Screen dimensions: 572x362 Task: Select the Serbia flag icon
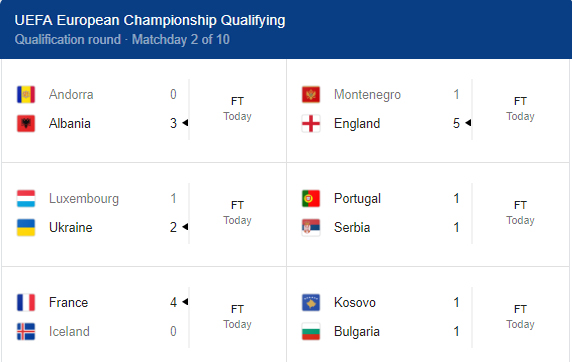pyautogui.click(x=311, y=227)
